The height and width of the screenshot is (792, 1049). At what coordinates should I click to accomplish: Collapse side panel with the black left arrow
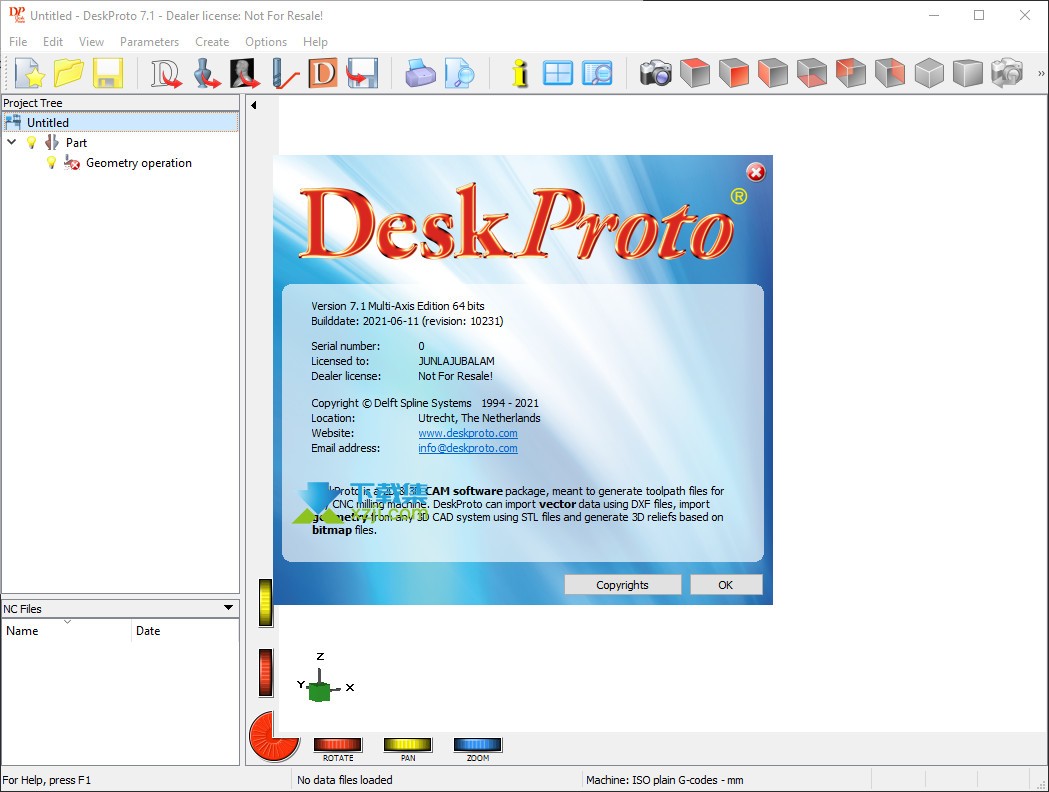coord(254,105)
